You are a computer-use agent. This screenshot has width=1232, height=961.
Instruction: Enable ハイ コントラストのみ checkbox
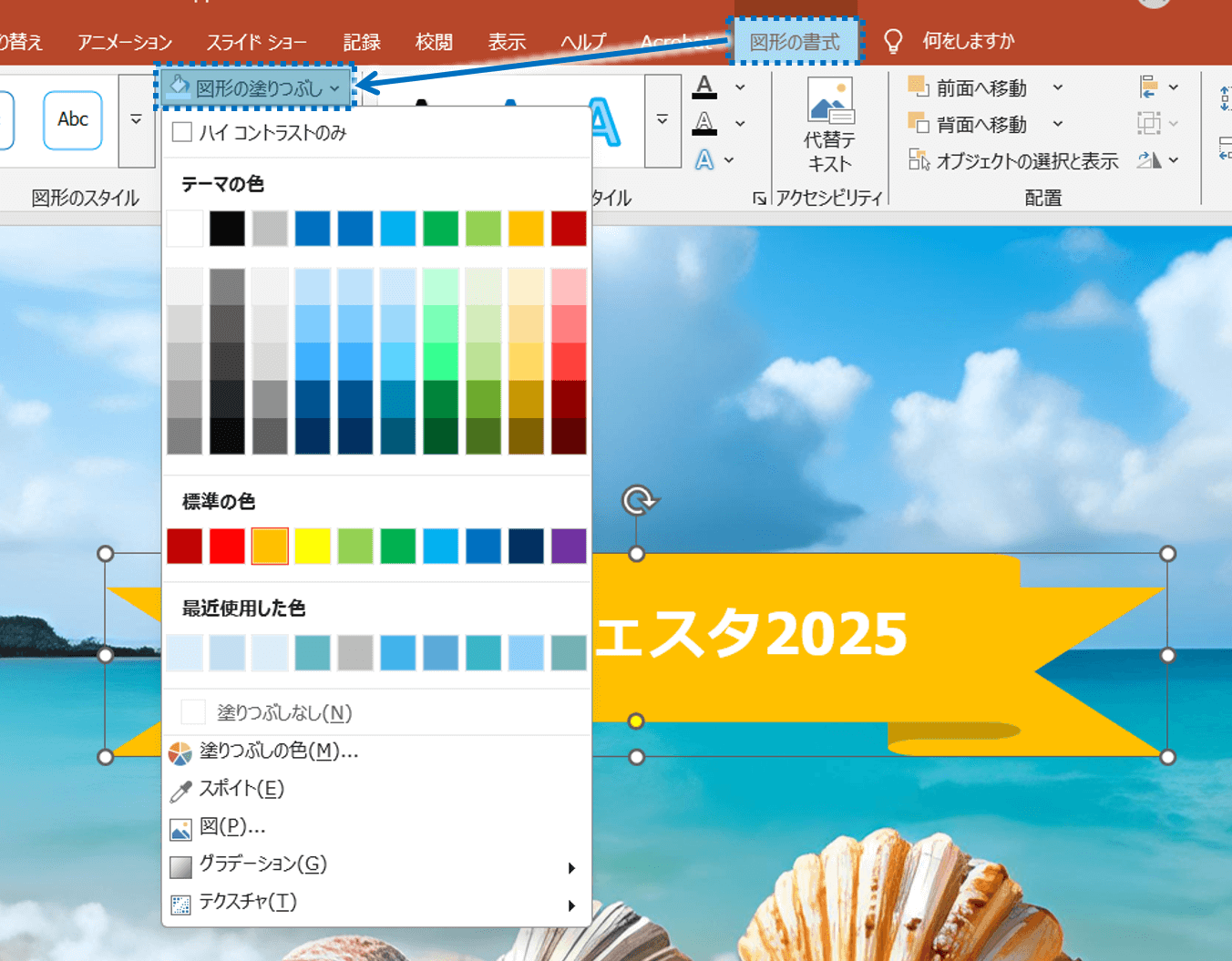click(182, 133)
